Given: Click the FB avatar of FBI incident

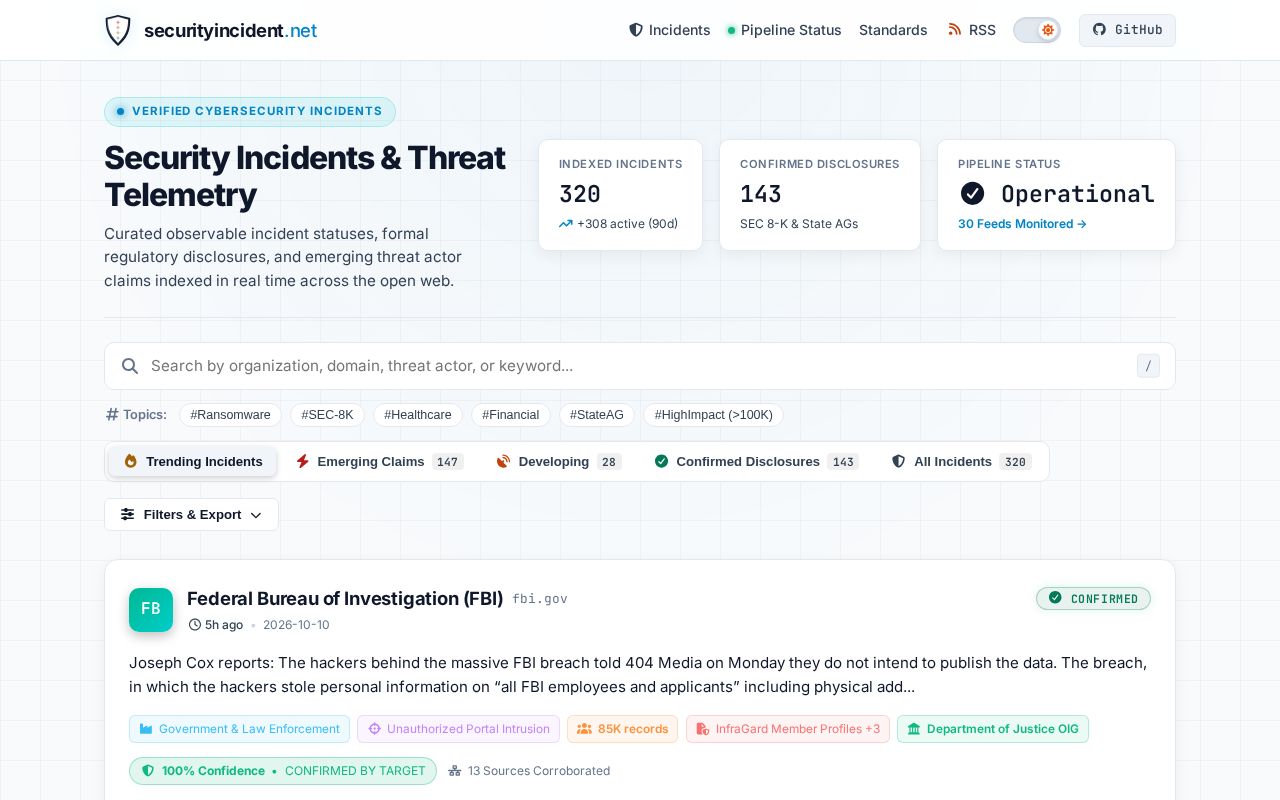Looking at the screenshot, I should click(151, 609).
